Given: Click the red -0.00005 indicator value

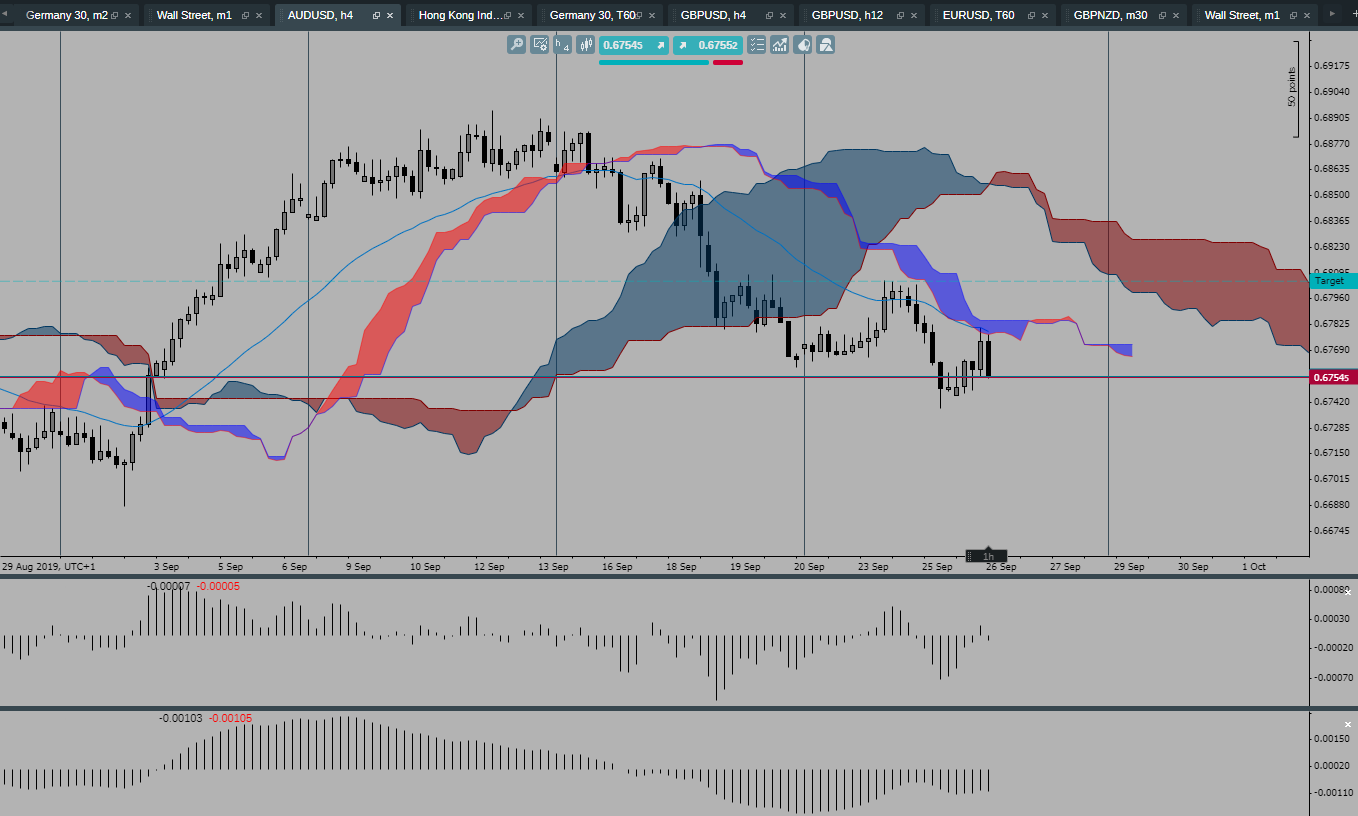Looking at the screenshot, I should 218,586.
